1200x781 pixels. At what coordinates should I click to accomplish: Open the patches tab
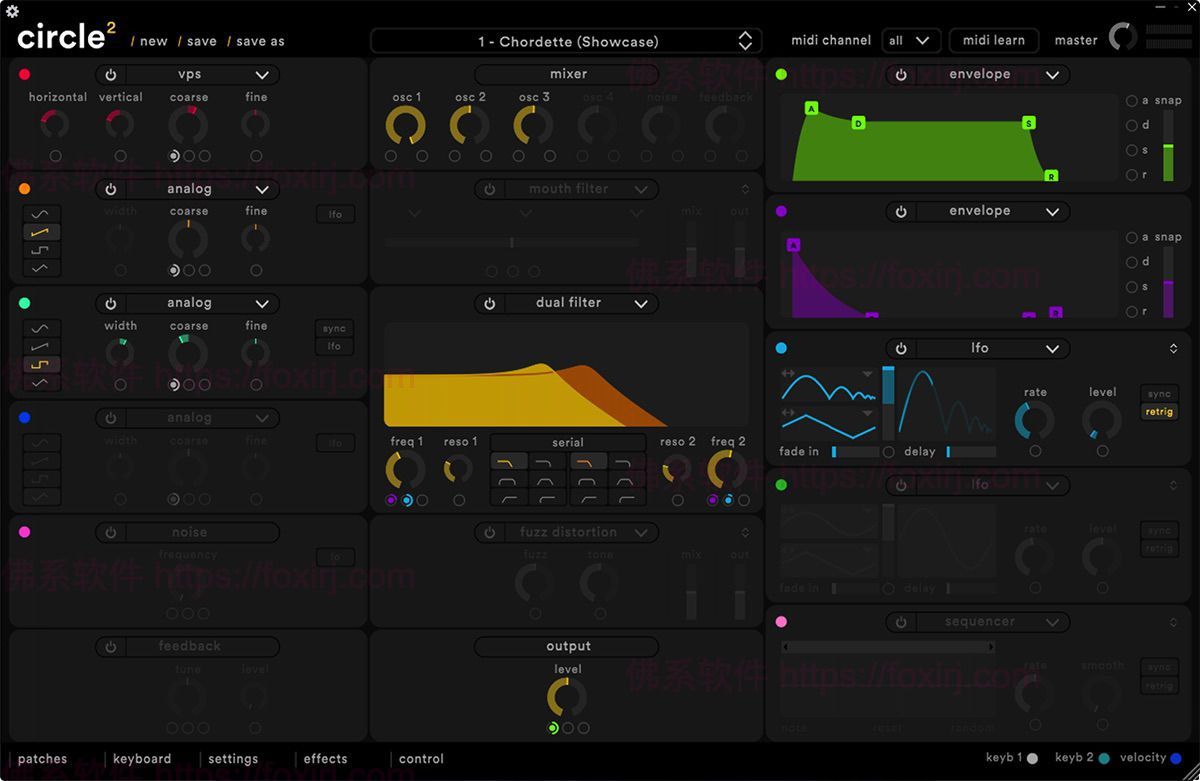click(x=42, y=759)
